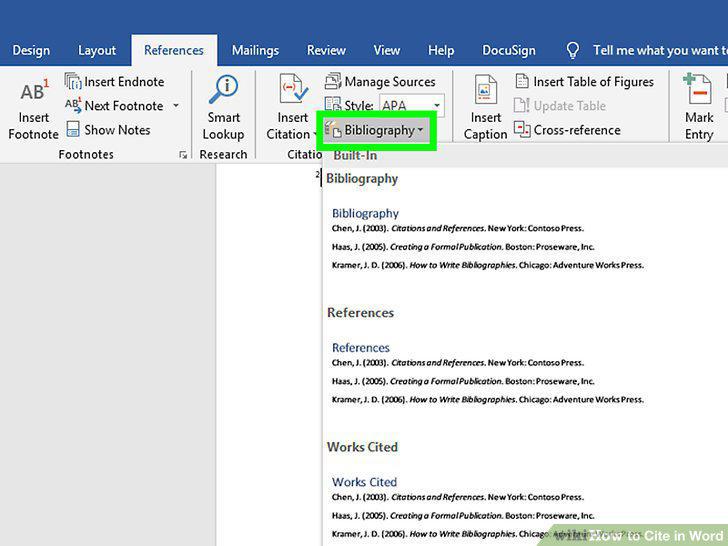Click the Research group label
Screen dimensions: 728x546
pos(223,155)
